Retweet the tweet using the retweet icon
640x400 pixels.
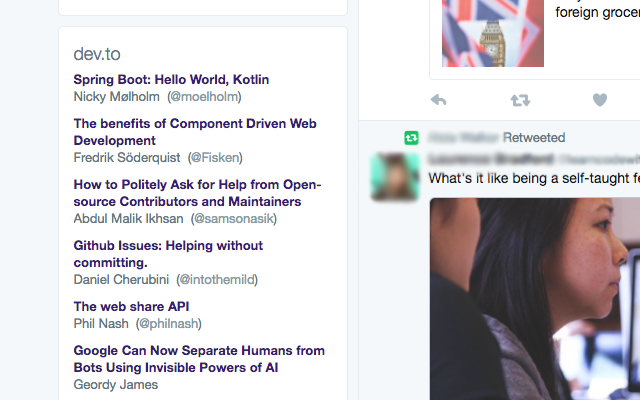click(x=520, y=100)
